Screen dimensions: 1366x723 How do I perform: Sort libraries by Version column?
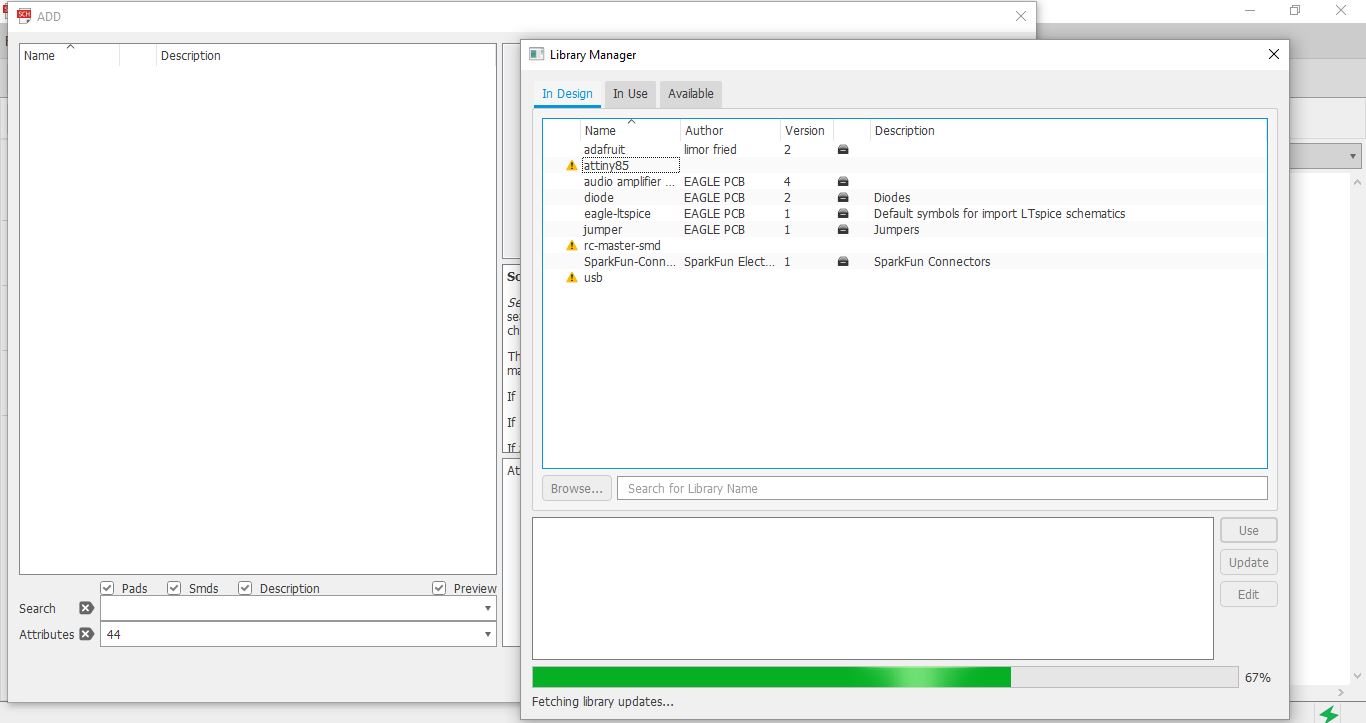(806, 131)
